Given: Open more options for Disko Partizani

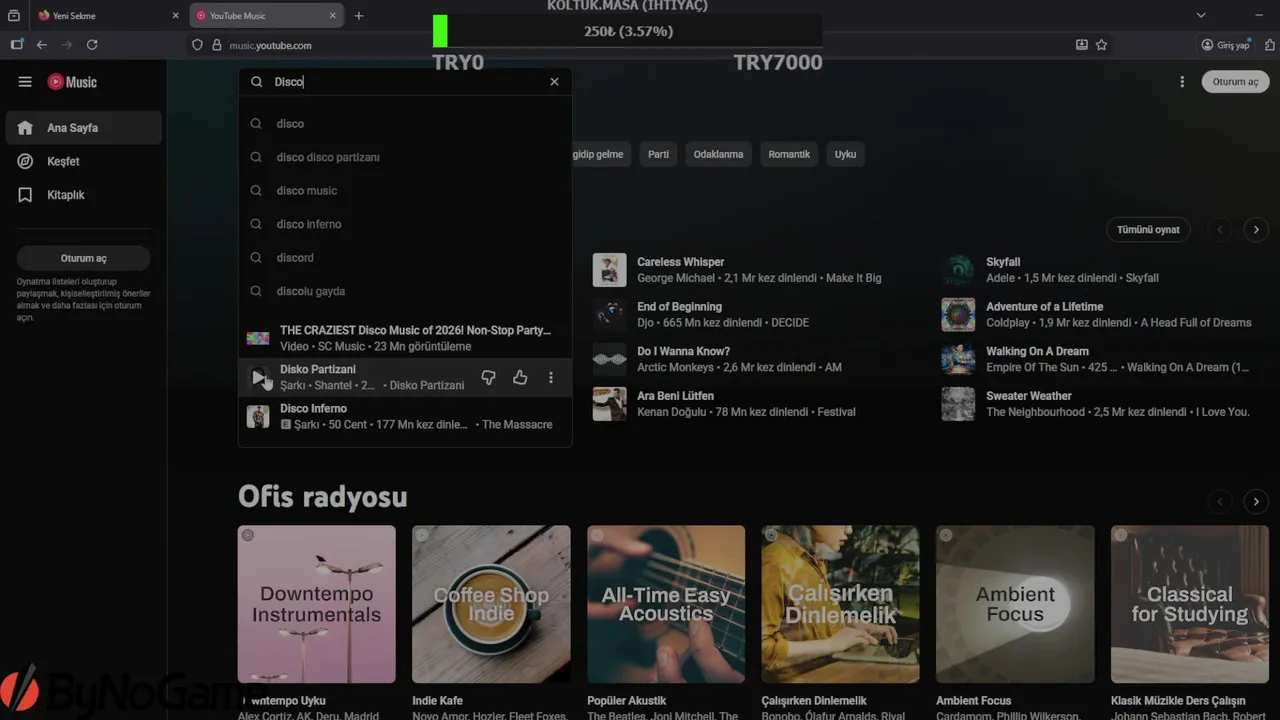Looking at the screenshot, I should click(551, 377).
